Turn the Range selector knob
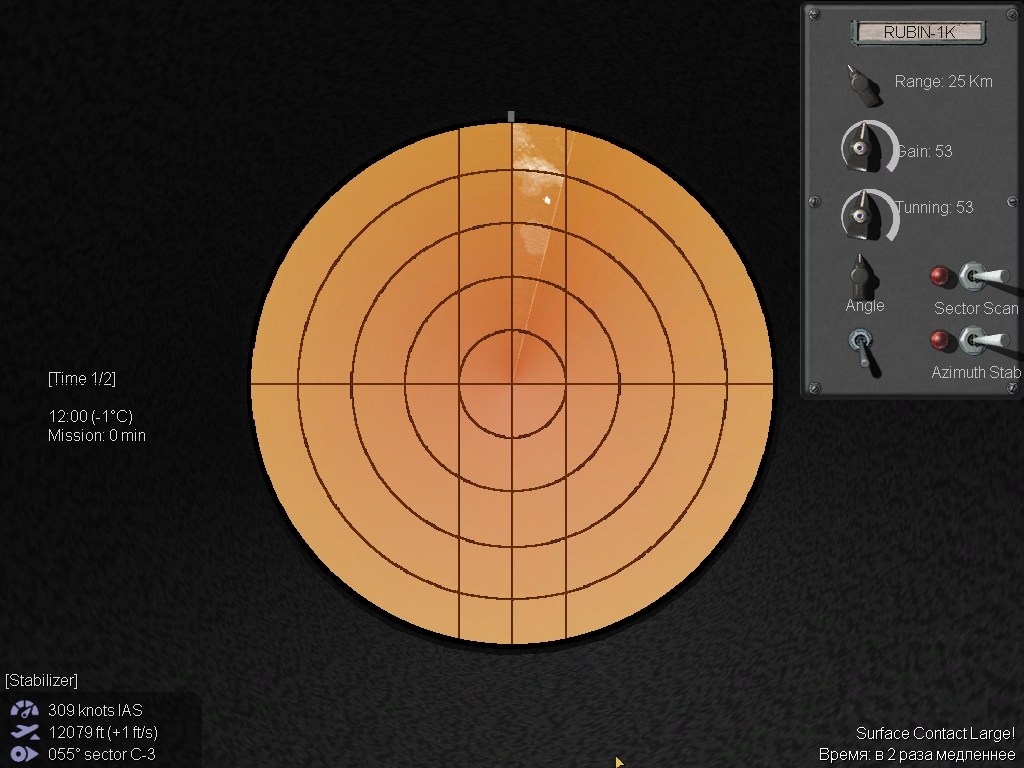 [863, 85]
